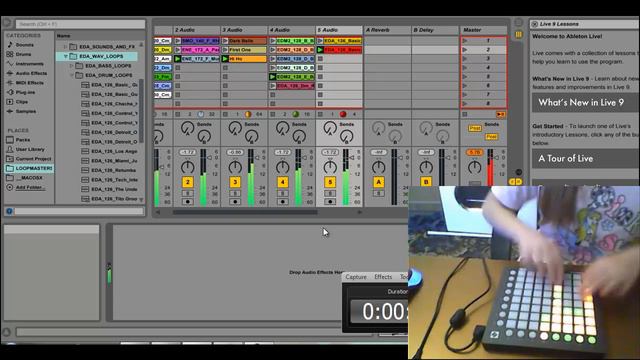Image resolution: width=640 pixels, height=360 pixels.
Task: Toggle track 5 activator button
Action: tap(330, 182)
